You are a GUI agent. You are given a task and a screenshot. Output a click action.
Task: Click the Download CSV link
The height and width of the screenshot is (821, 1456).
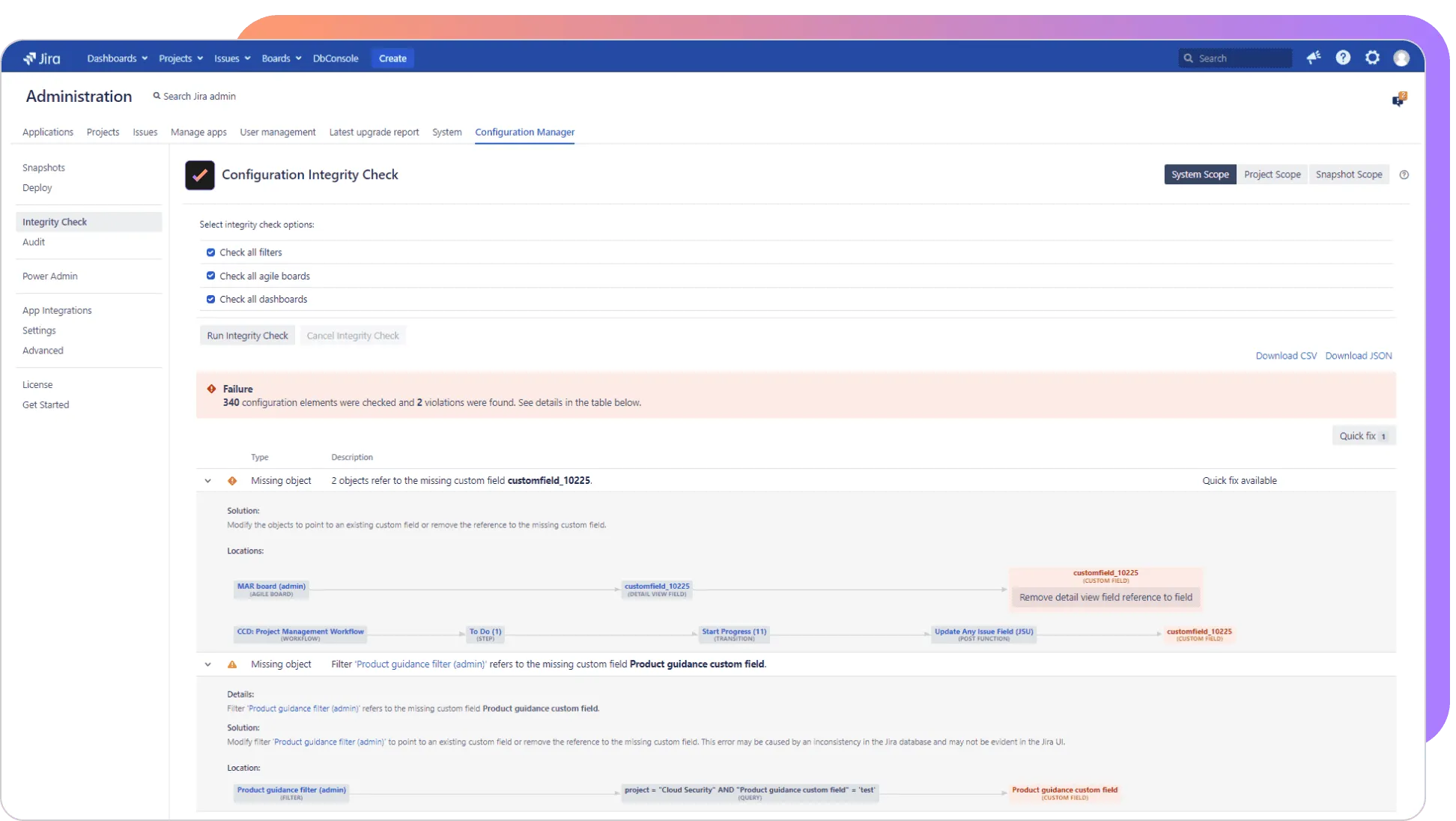click(1286, 356)
